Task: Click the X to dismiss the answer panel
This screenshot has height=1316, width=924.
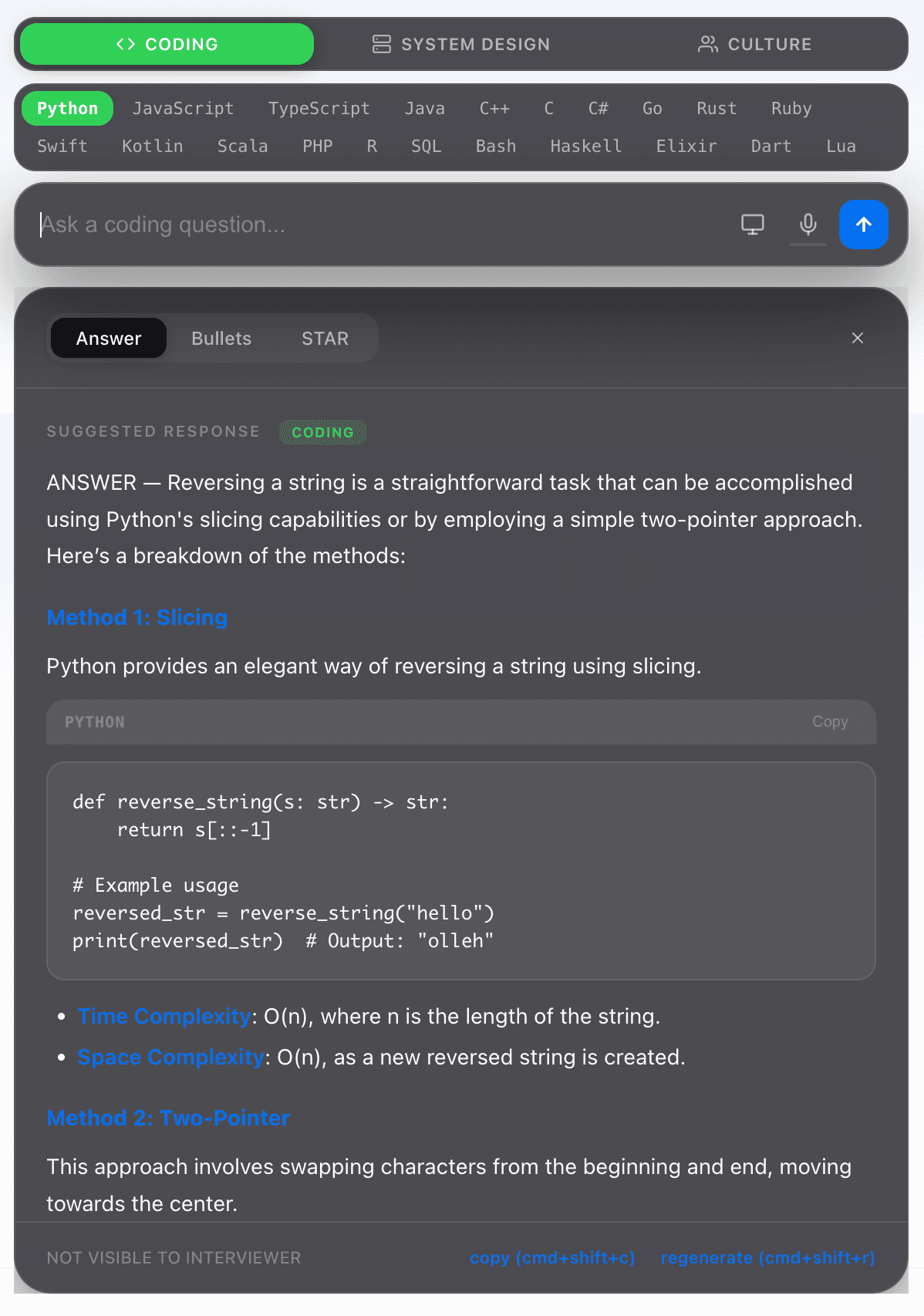Action: [x=857, y=338]
